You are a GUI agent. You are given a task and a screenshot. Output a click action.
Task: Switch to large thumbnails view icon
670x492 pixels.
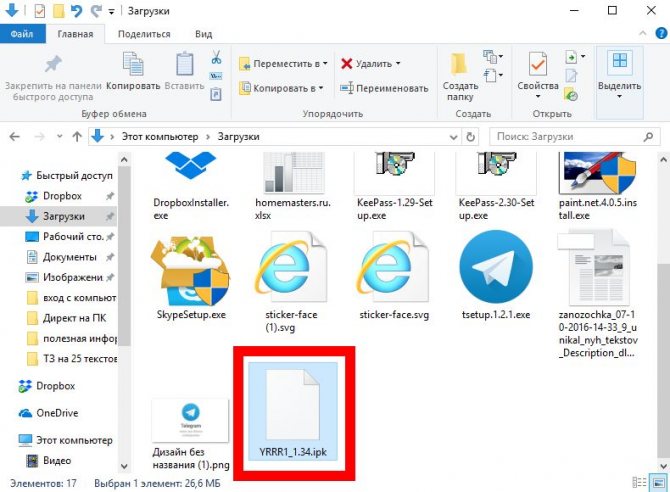[658, 483]
